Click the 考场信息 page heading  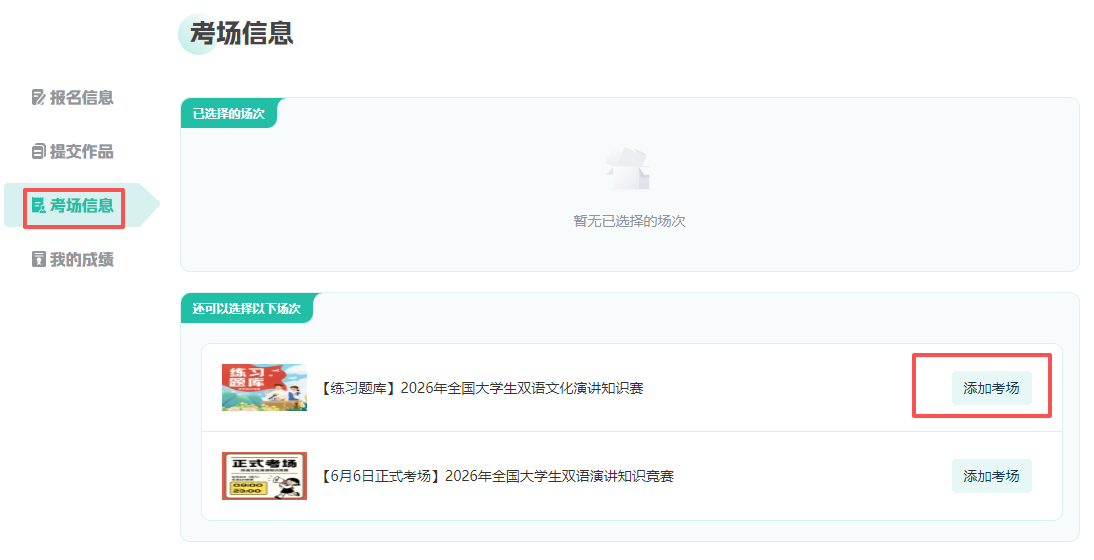(x=241, y=33)
